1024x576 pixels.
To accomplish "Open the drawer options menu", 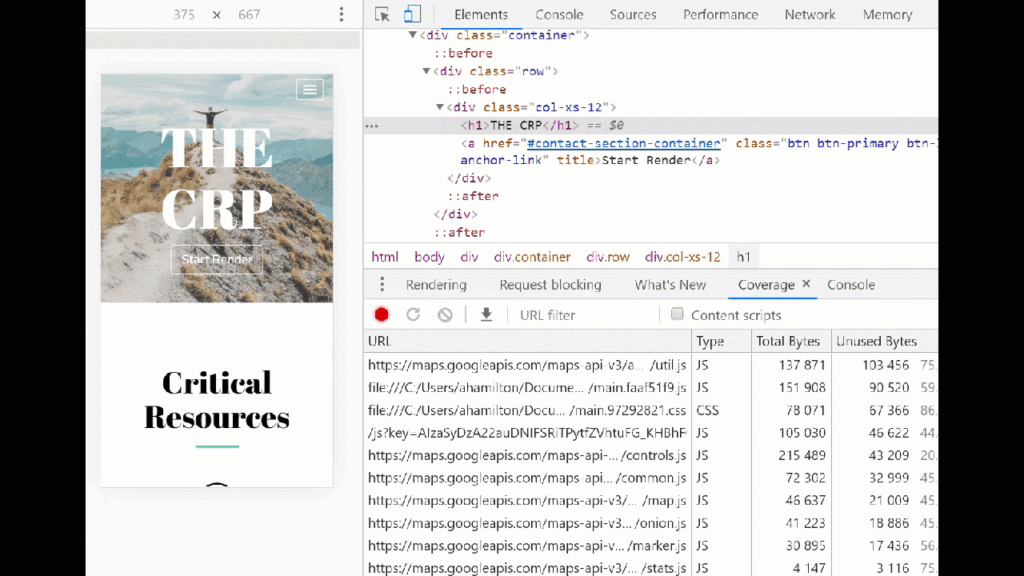I will (x=381, y=284).
